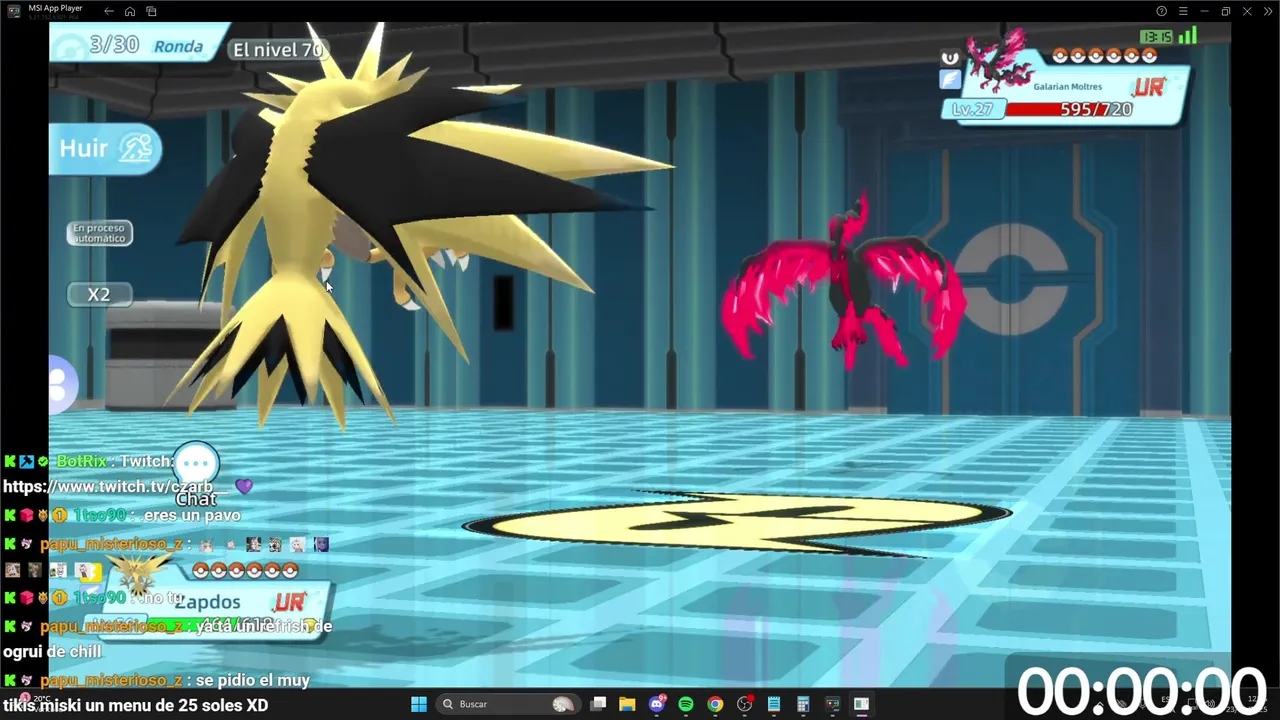The width and height of the screenshot is (1280, 720).
Task: Open the hamburger menu in title bar
Action: click(x=1183, y=11)
